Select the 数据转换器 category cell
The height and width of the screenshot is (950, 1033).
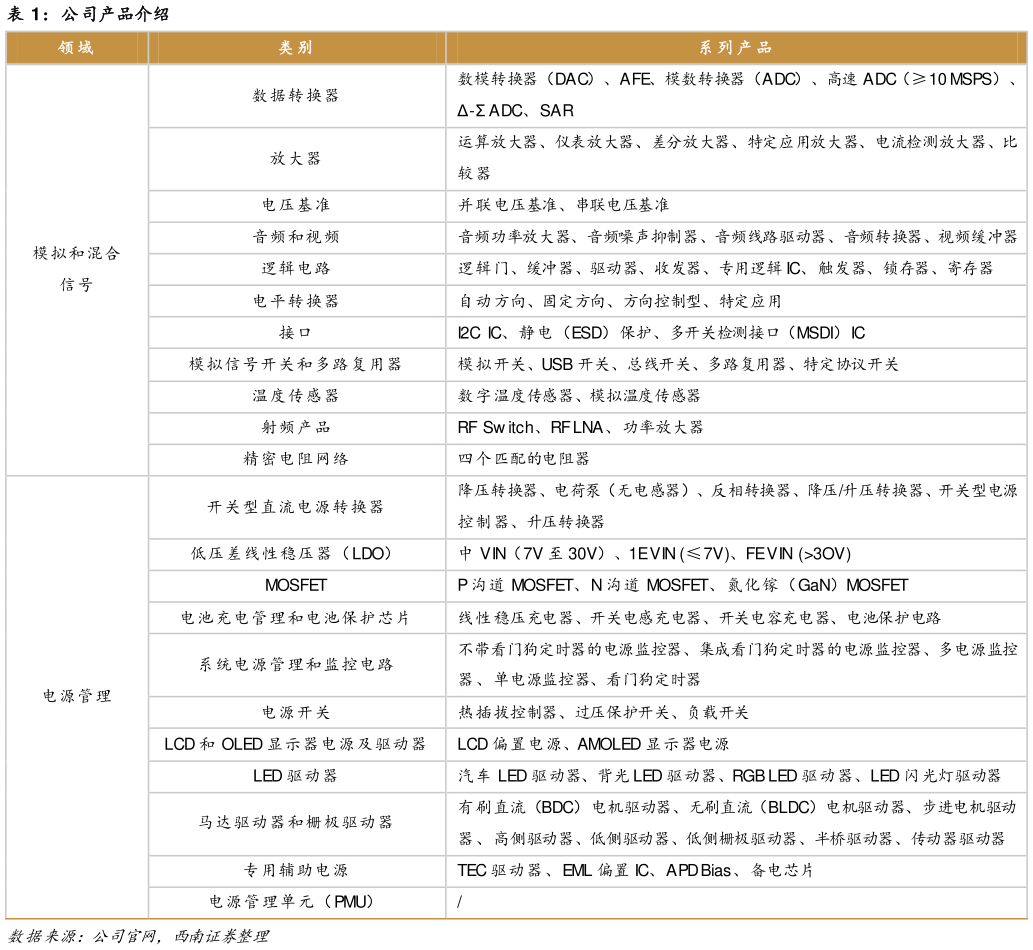[x=297, y=95]
